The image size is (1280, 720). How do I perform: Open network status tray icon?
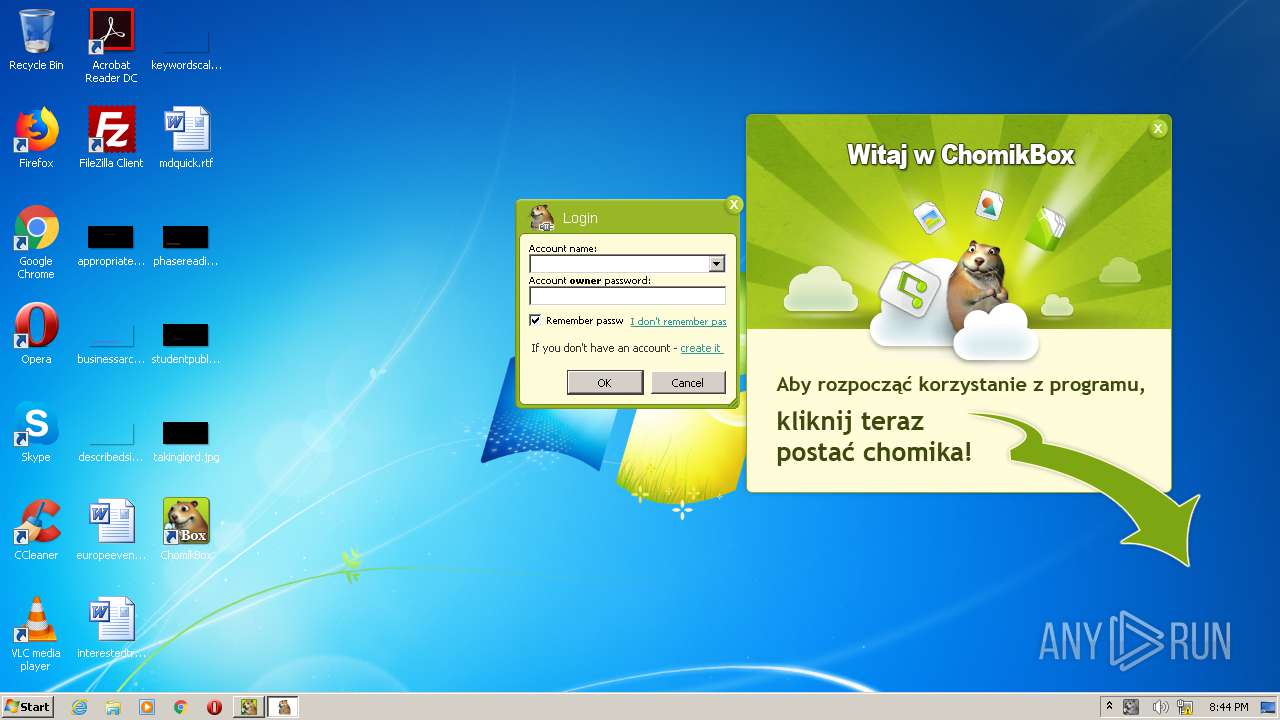pos(1186,707)
